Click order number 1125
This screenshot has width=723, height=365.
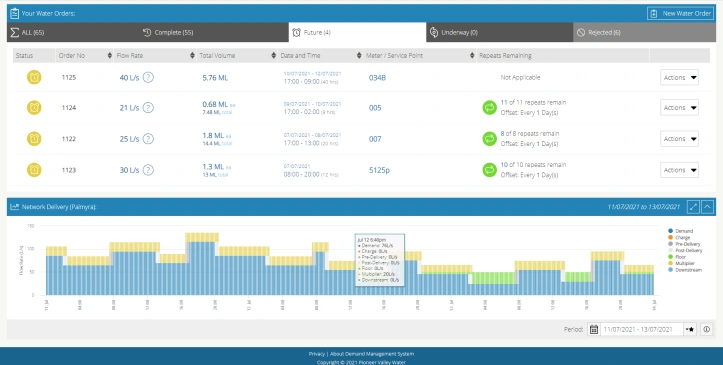click(69, 77)
